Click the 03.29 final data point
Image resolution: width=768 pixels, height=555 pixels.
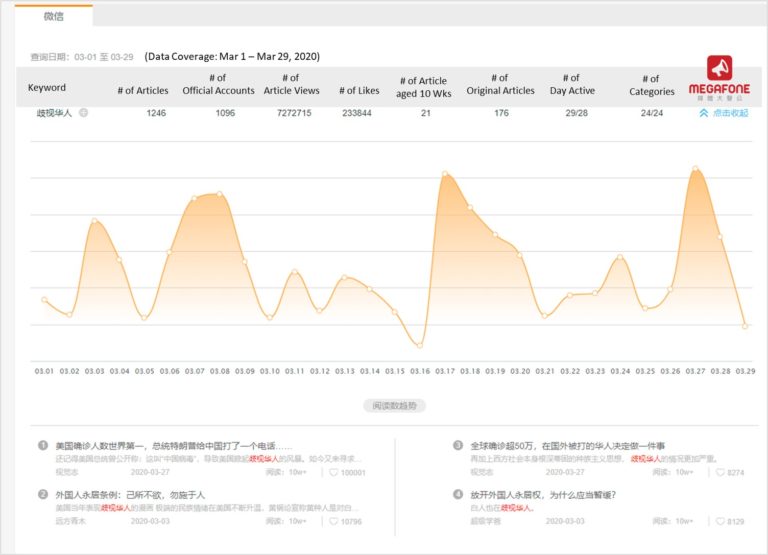tap(745, 326)
